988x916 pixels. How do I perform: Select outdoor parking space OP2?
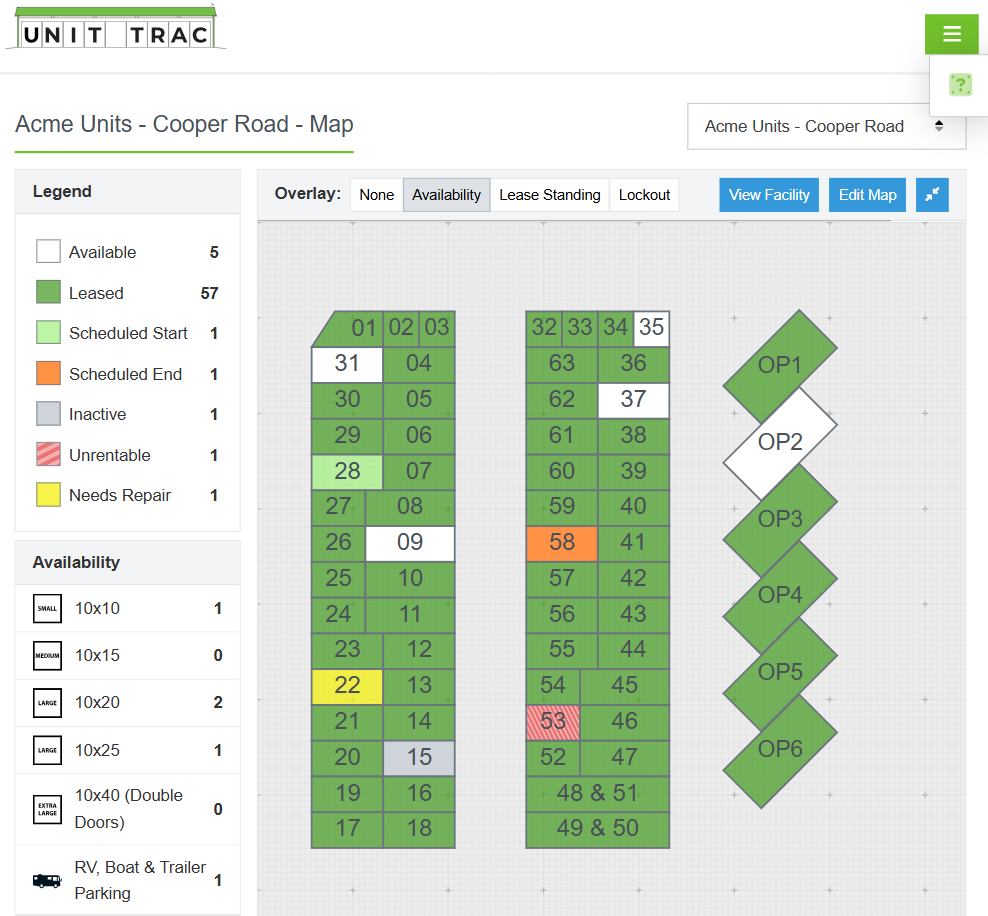point(780,442)
